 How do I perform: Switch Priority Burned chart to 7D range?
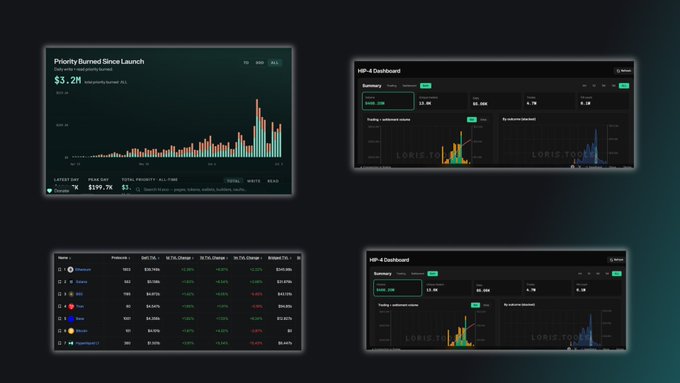point(246,63)
